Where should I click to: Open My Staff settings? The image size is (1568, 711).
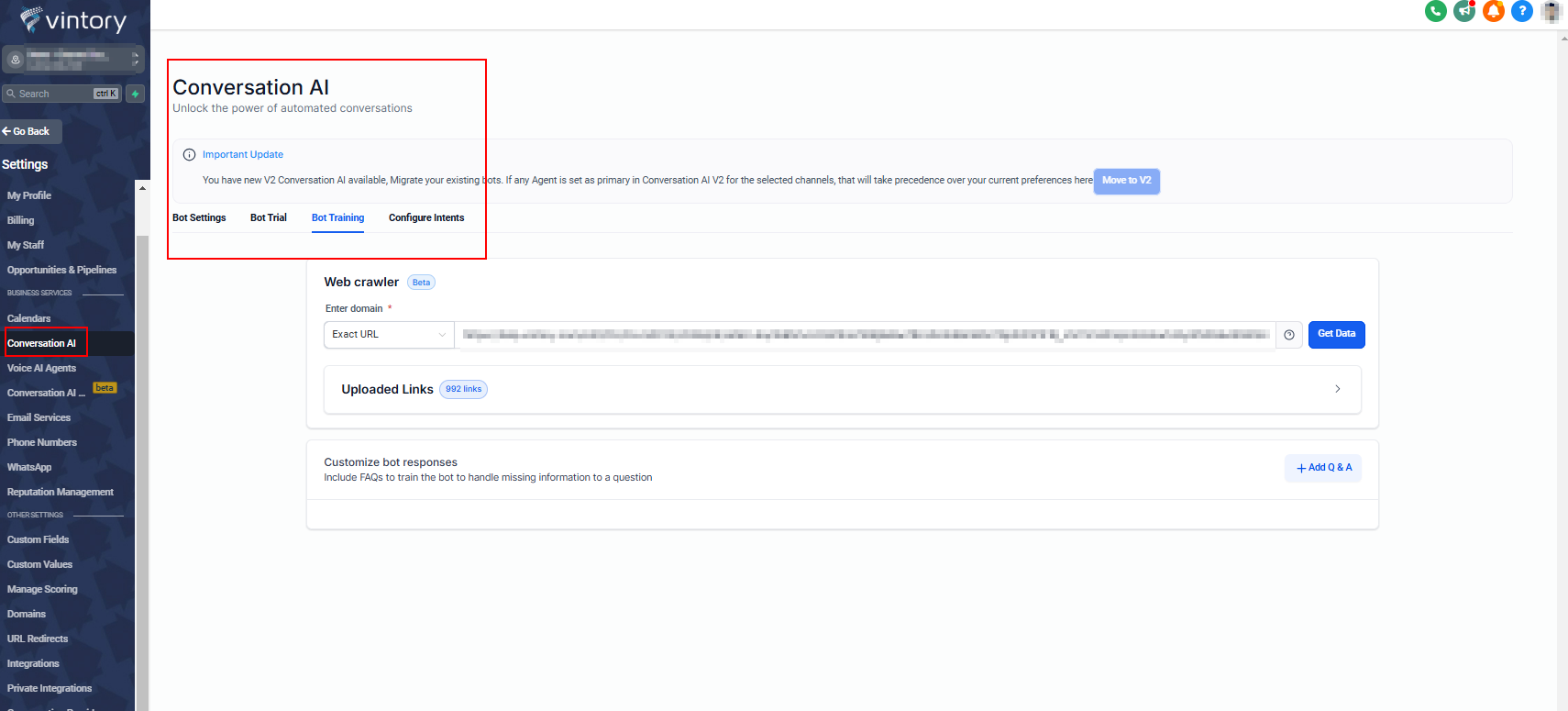click(26, 245)
